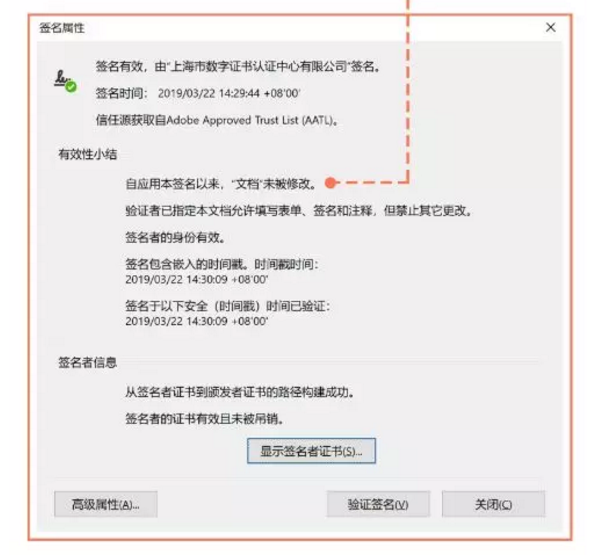
Task: Click the 有效性小结 section heading
Action: coord(88,154)
